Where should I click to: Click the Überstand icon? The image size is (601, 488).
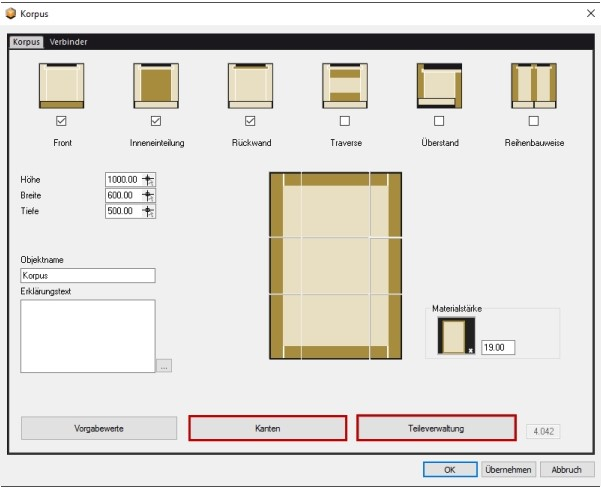(439, 85)
